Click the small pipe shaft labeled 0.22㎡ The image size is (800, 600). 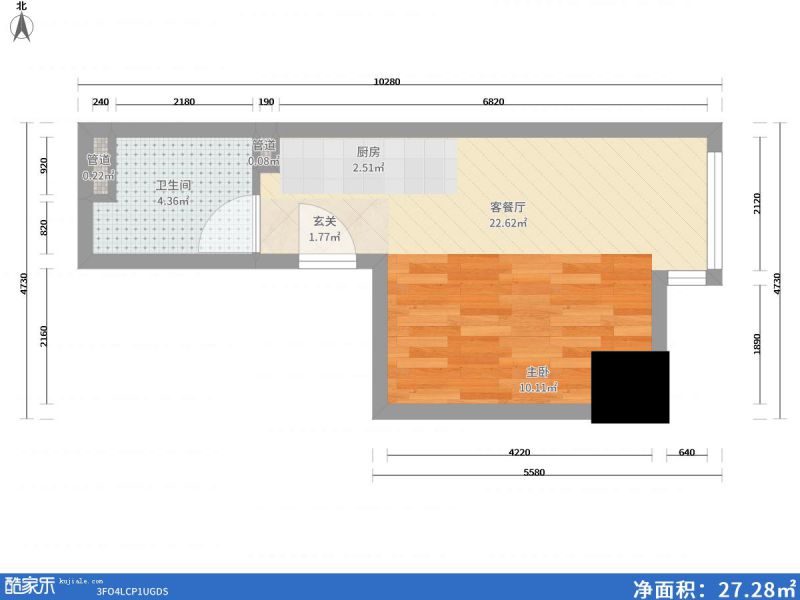[x=99, y=166]
